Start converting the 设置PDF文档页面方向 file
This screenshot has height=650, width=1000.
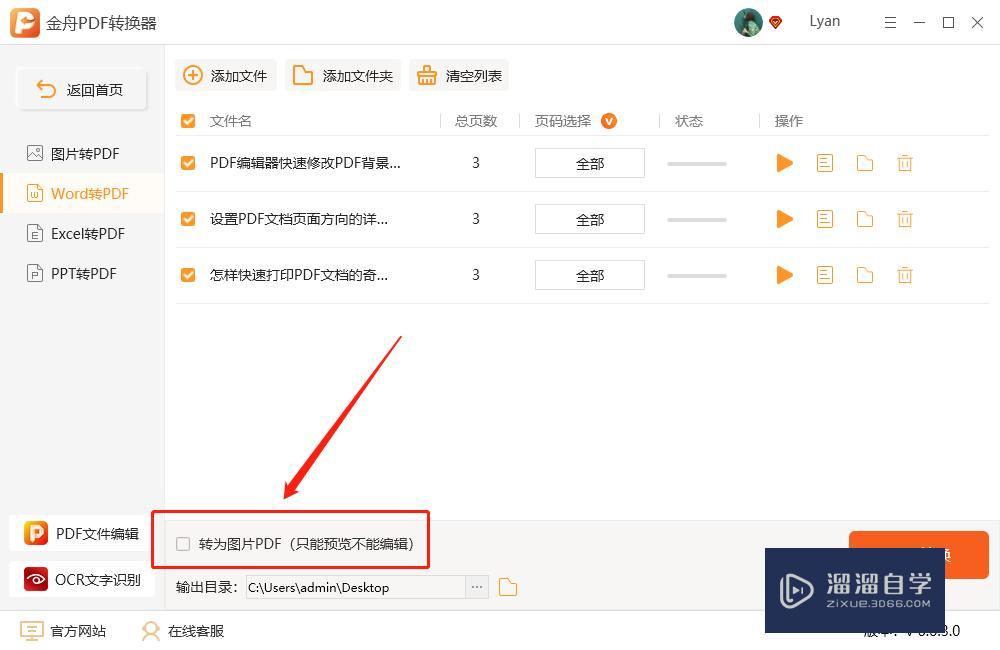pyautogui.click(x=784, y=219)
